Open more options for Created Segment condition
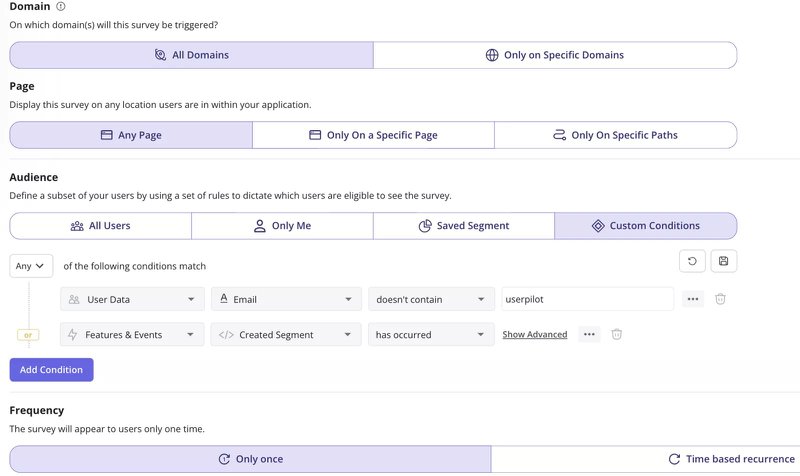 click(589, 335)
